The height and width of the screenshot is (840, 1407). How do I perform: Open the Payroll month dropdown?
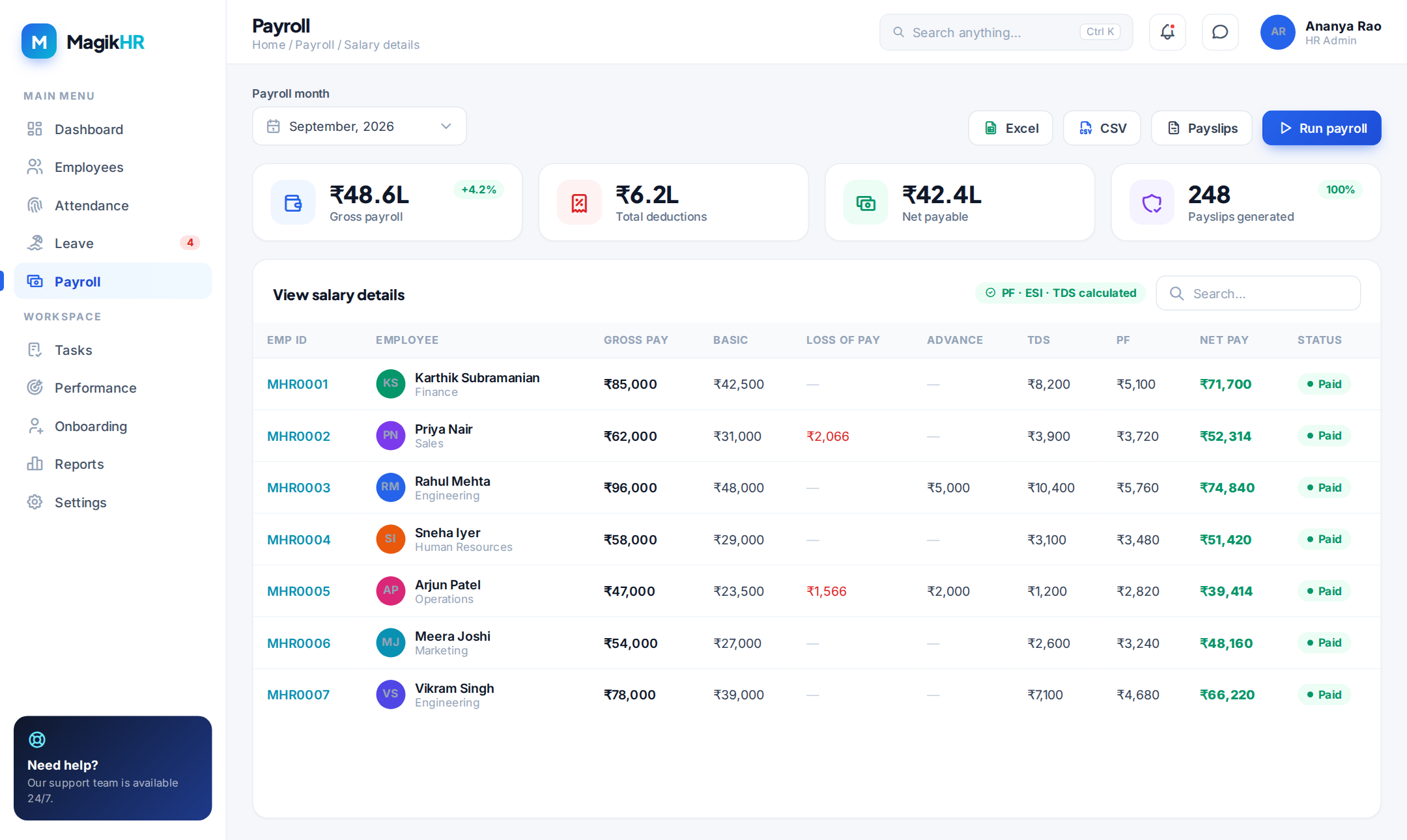[x=359, y=126]
